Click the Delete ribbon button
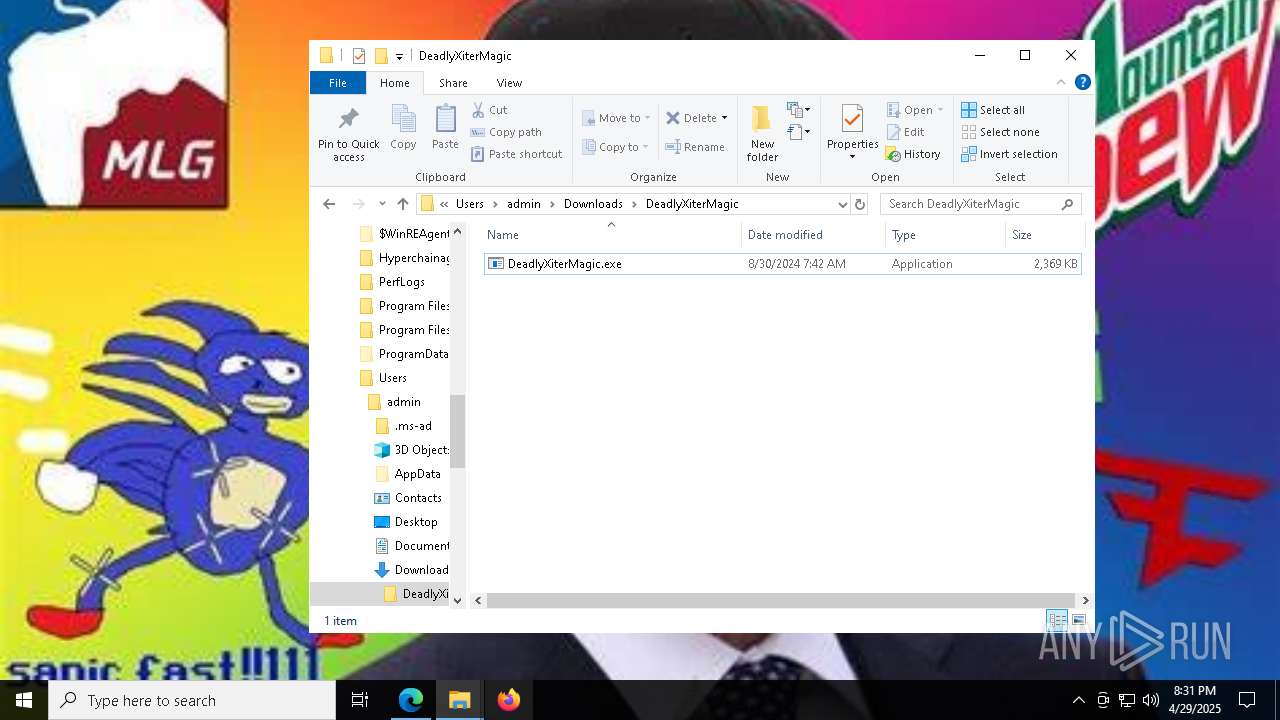The width and height of the screenshot is (1280, 720). 697,118
